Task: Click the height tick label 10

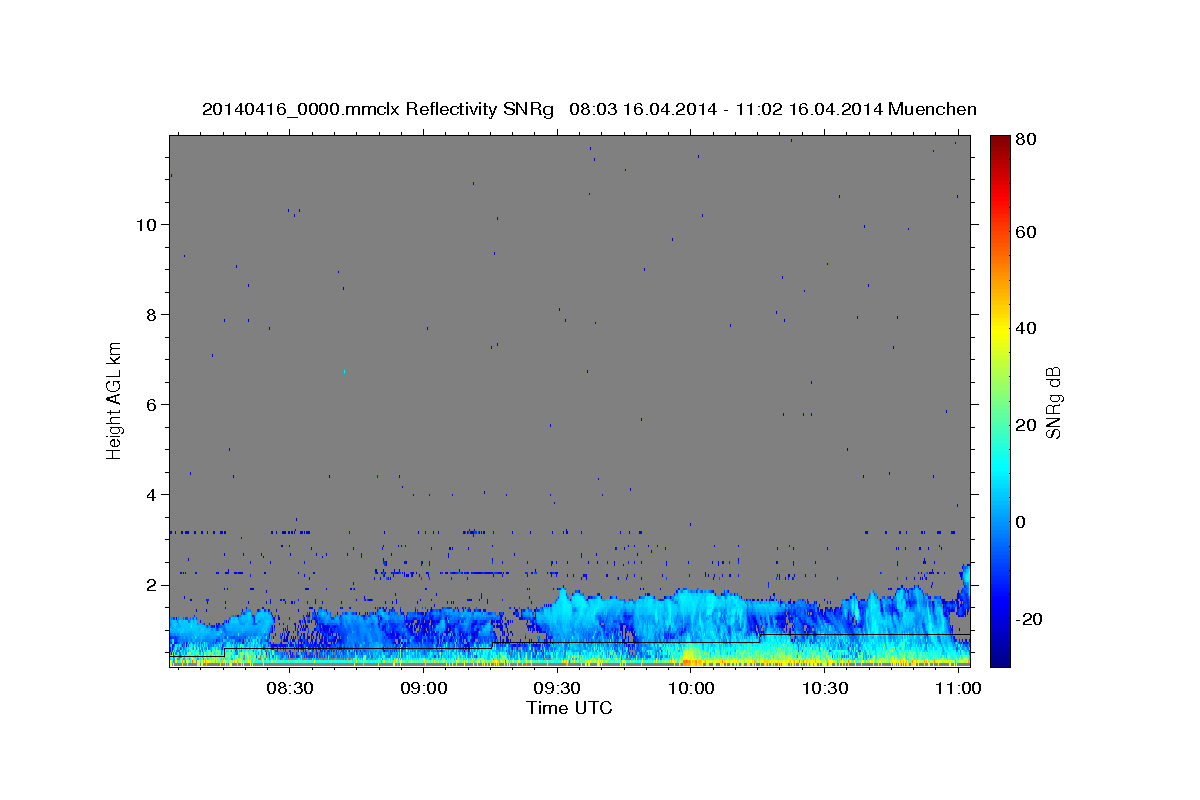Action: 146,225
